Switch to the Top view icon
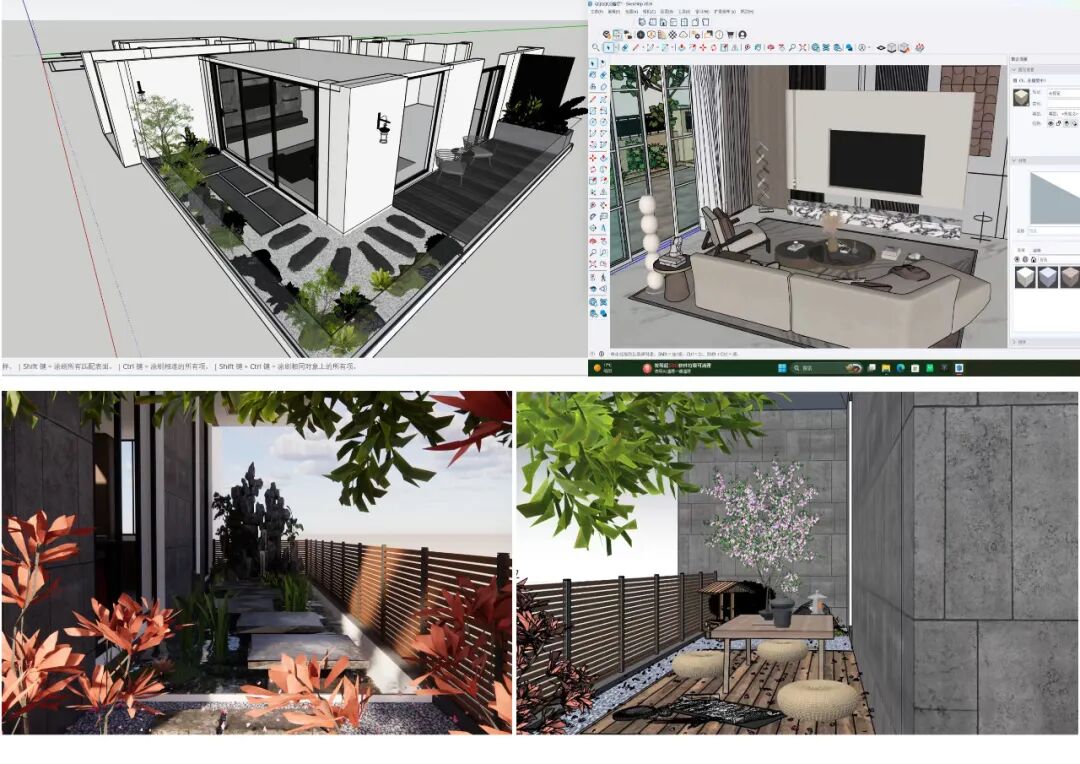 click(x=652, y=22)
